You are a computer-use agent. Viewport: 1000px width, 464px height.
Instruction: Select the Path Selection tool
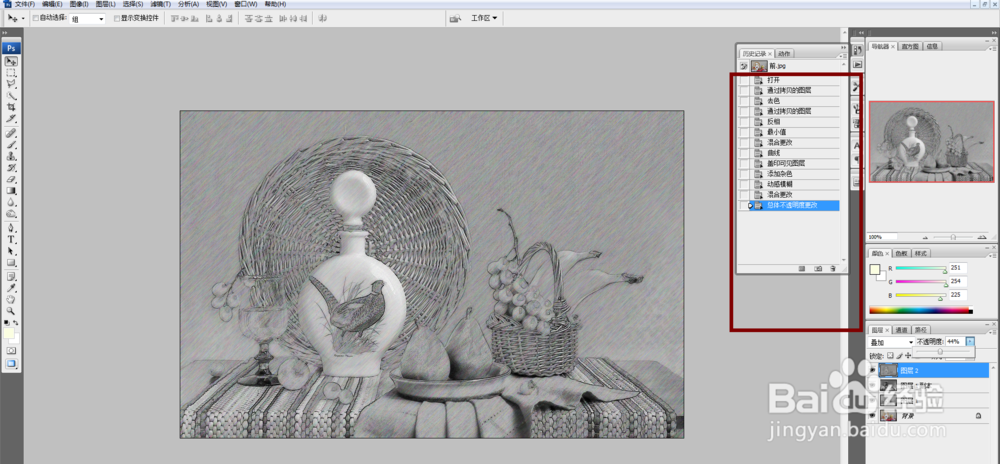[11, 251]
